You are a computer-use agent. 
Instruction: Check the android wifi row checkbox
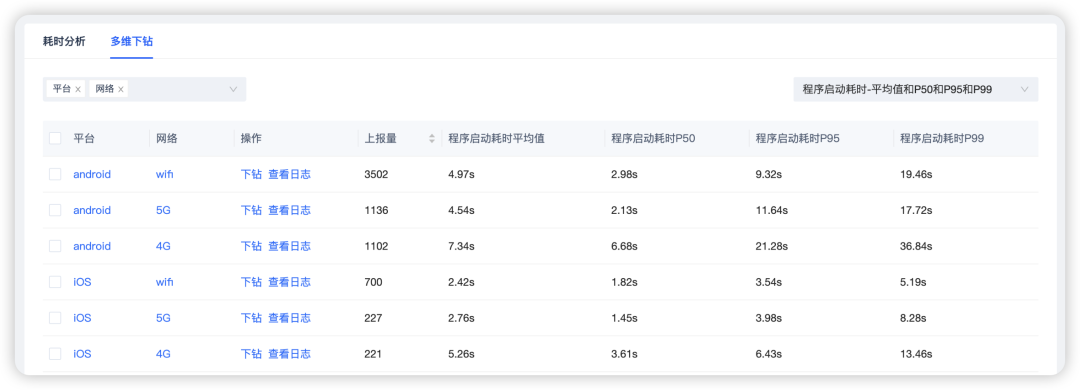click(55, 174)
